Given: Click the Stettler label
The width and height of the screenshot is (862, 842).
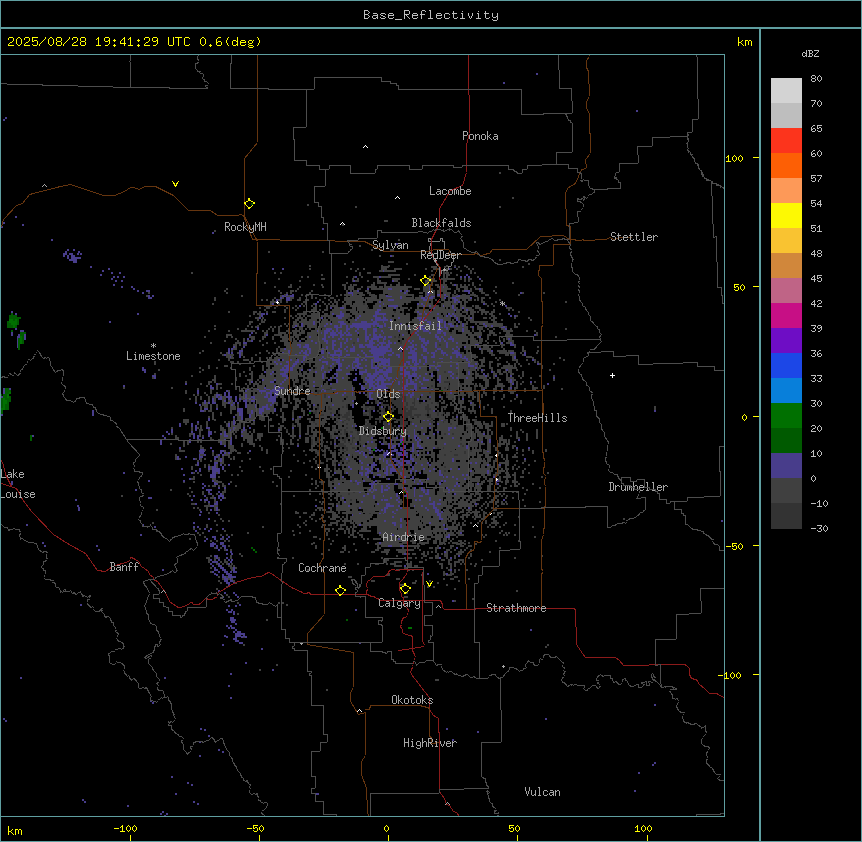Looking at the screenshot, I should point(634,237).
